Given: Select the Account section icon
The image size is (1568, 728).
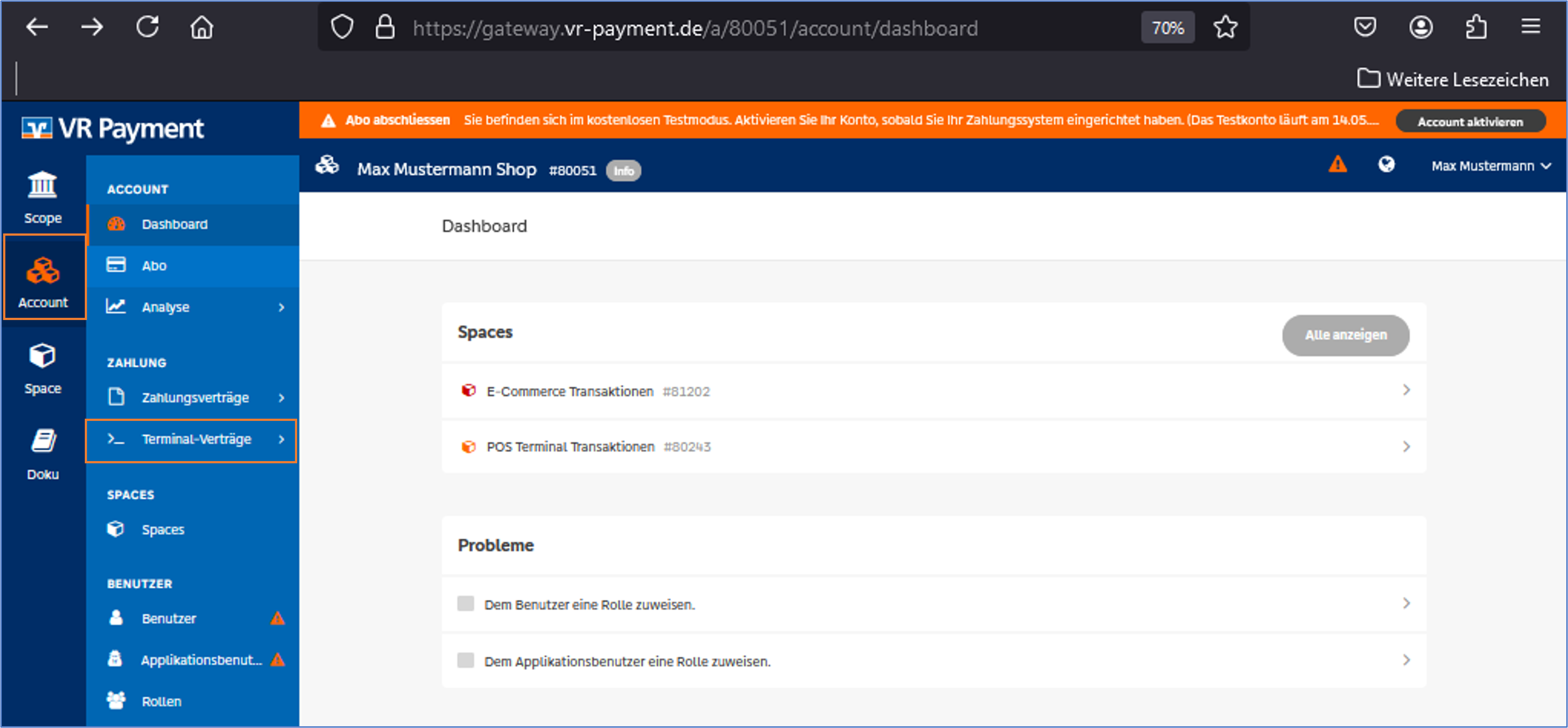Looking at the screenshot, I should coord(44,278).
